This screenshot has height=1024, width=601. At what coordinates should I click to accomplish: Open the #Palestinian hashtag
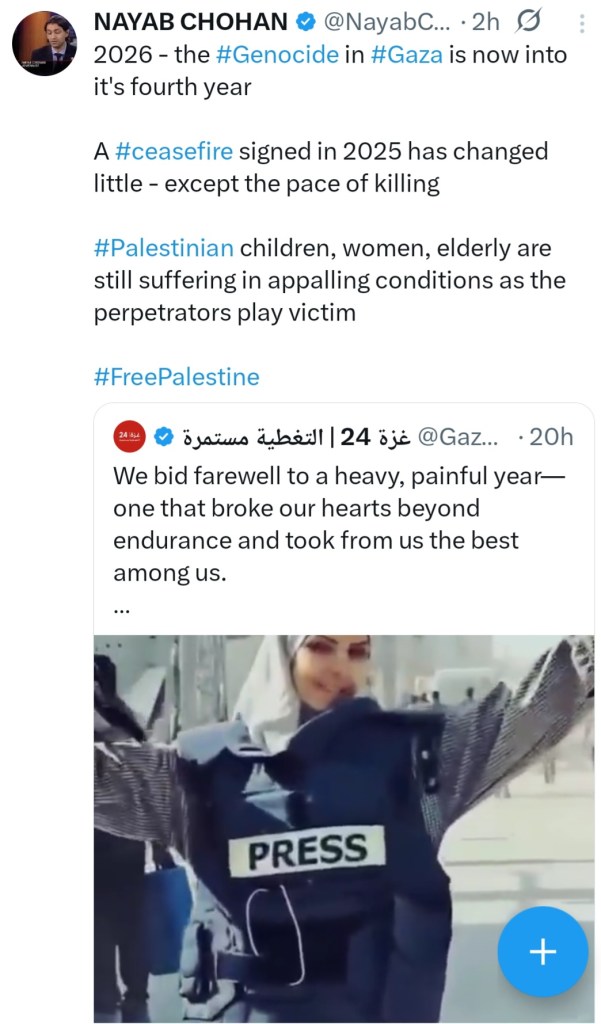163,247
